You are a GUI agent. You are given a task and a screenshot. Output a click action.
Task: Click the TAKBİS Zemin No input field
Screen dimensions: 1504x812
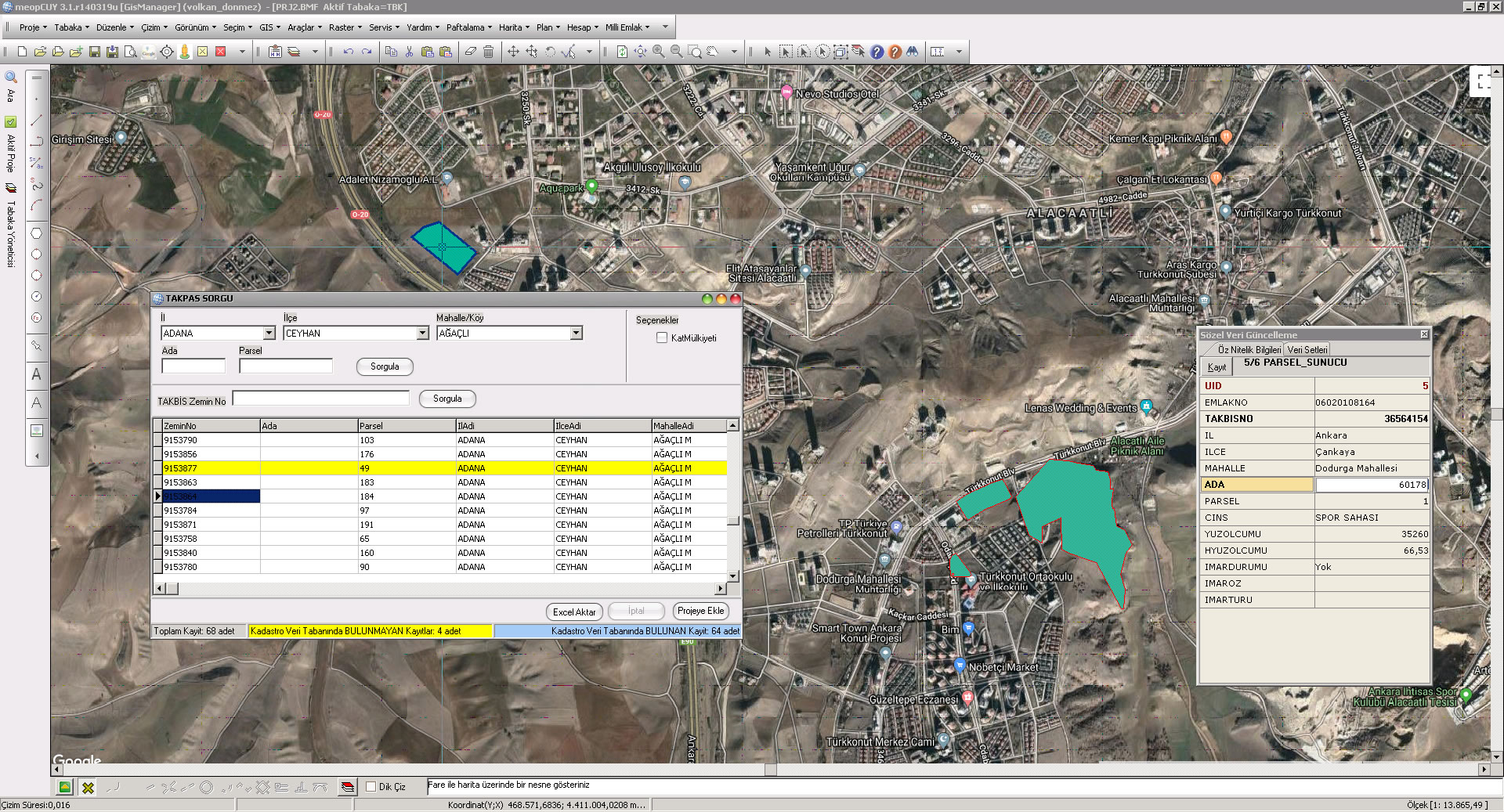tap(320, 399)
